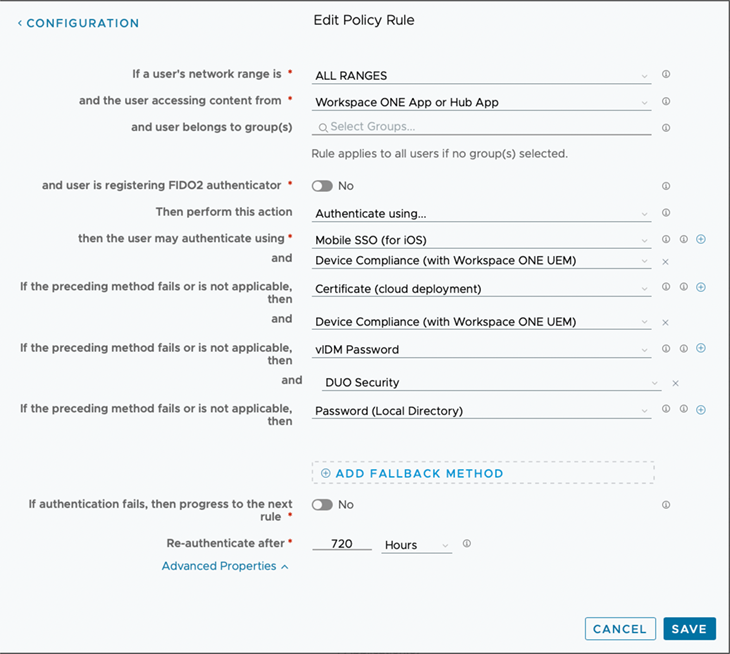730x654 pixels.
Task: Open the ALL RANGES network range dropdown
Action: click(481, 75)
